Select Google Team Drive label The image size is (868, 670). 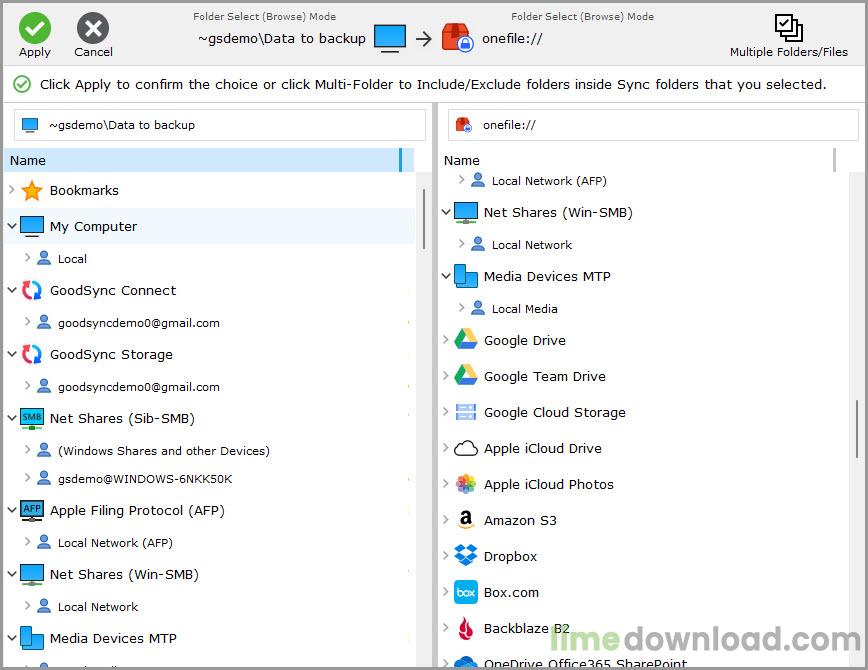tap(545, 377)
